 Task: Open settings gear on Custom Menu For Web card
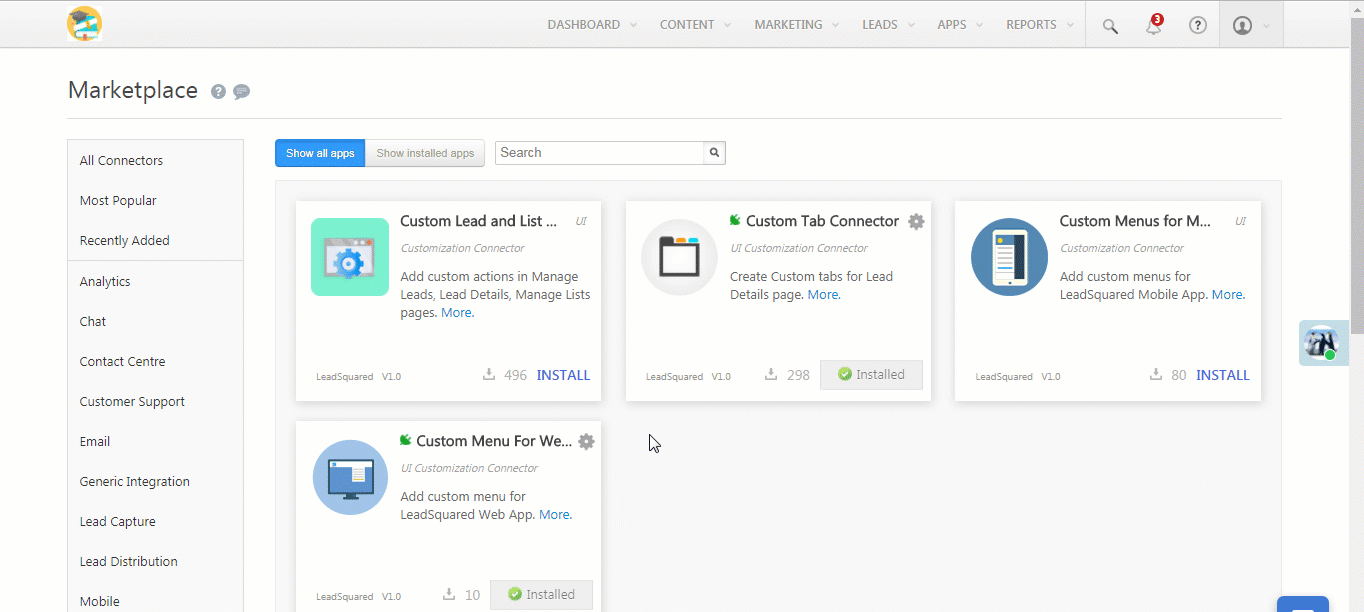(x=586, y=441)
